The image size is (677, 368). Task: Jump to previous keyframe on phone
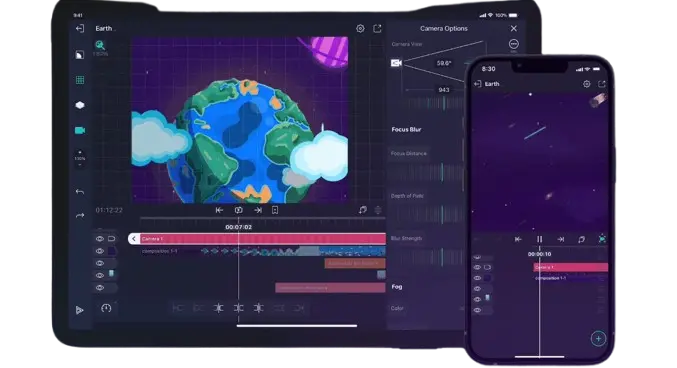[x=518, y=239]
